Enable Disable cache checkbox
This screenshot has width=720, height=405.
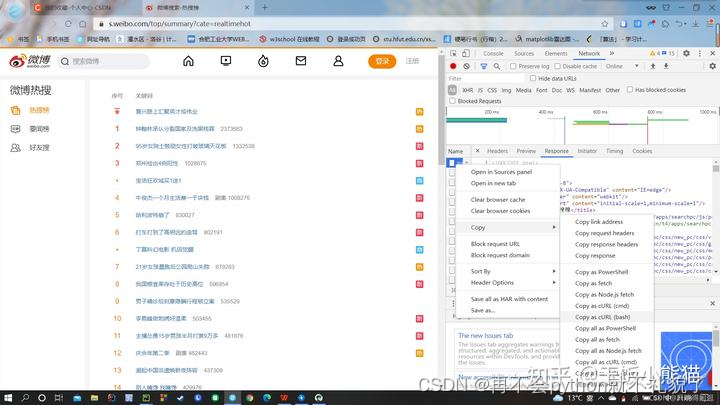557,66
